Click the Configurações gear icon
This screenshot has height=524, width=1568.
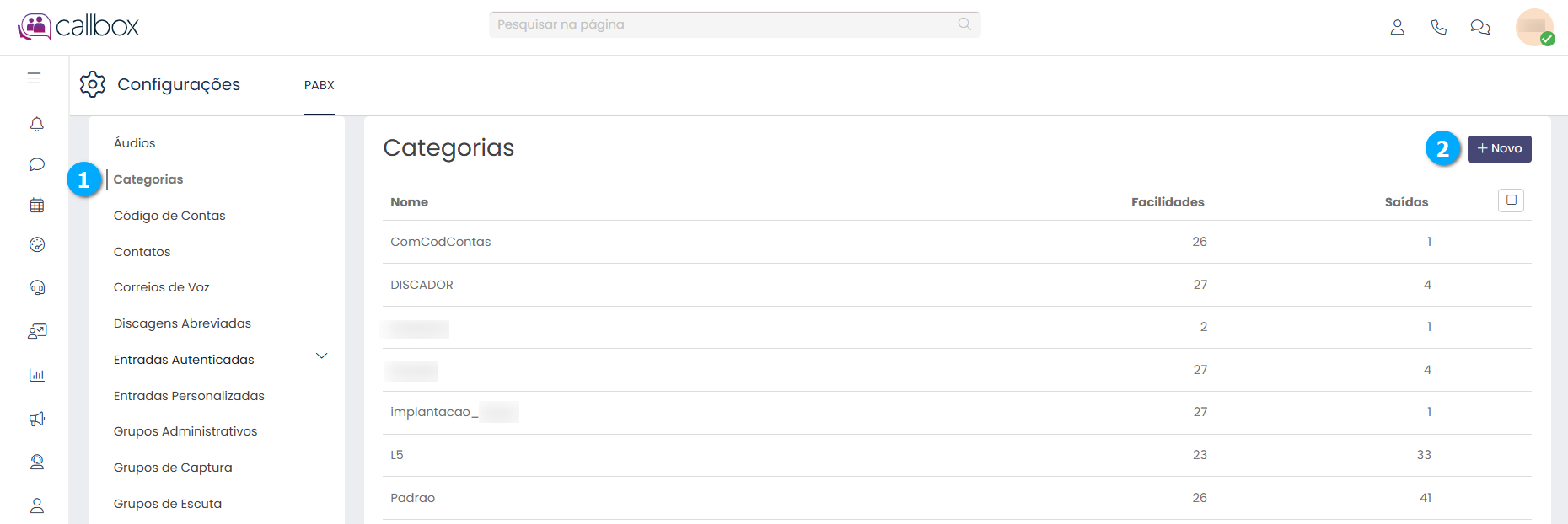point(93,84)
